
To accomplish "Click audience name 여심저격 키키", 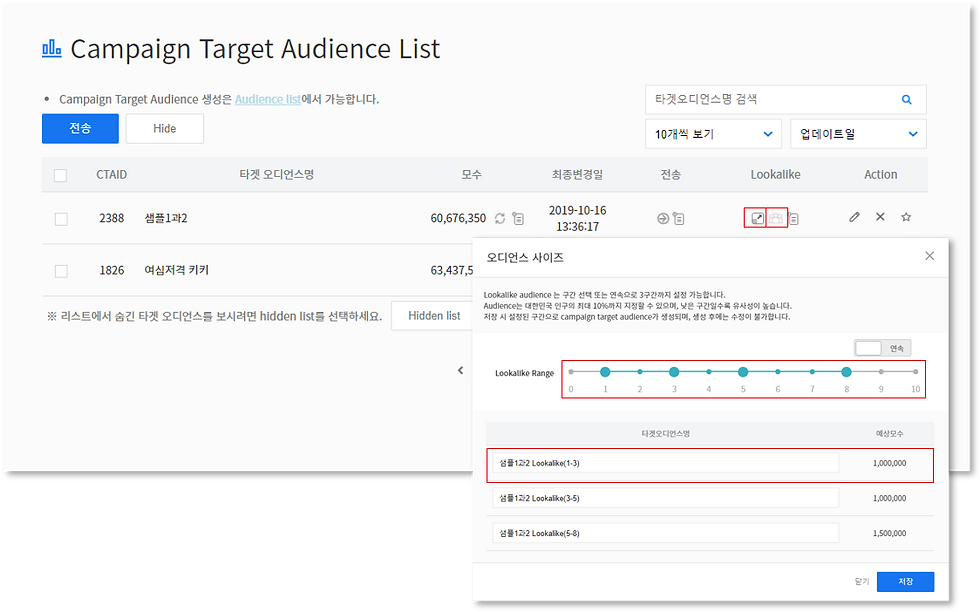I will pos(177,270).
